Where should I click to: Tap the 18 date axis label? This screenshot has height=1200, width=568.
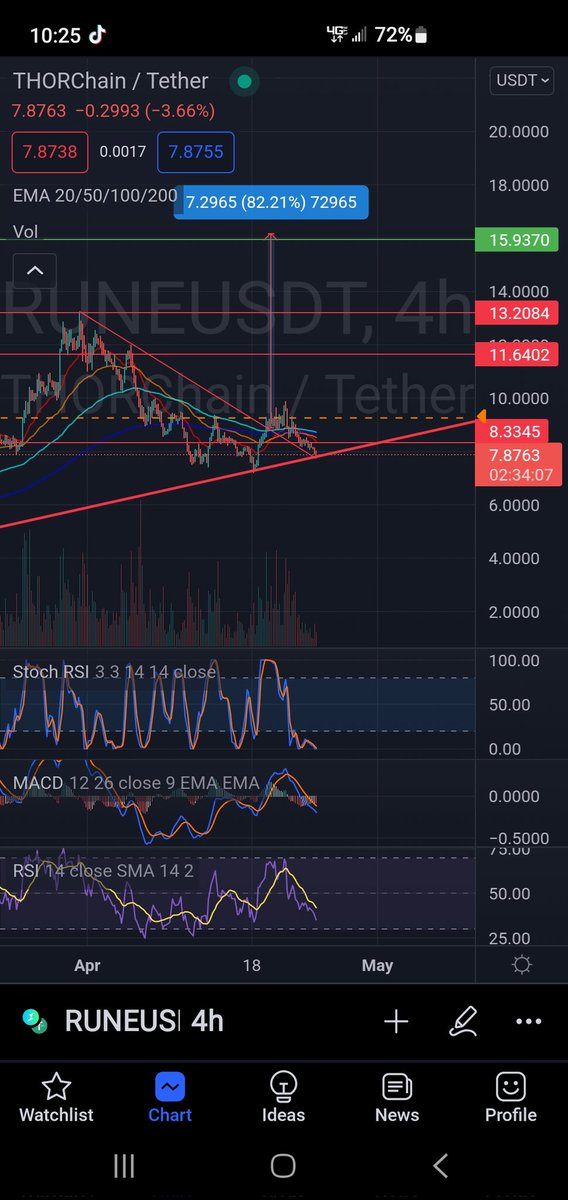[251, 965]
